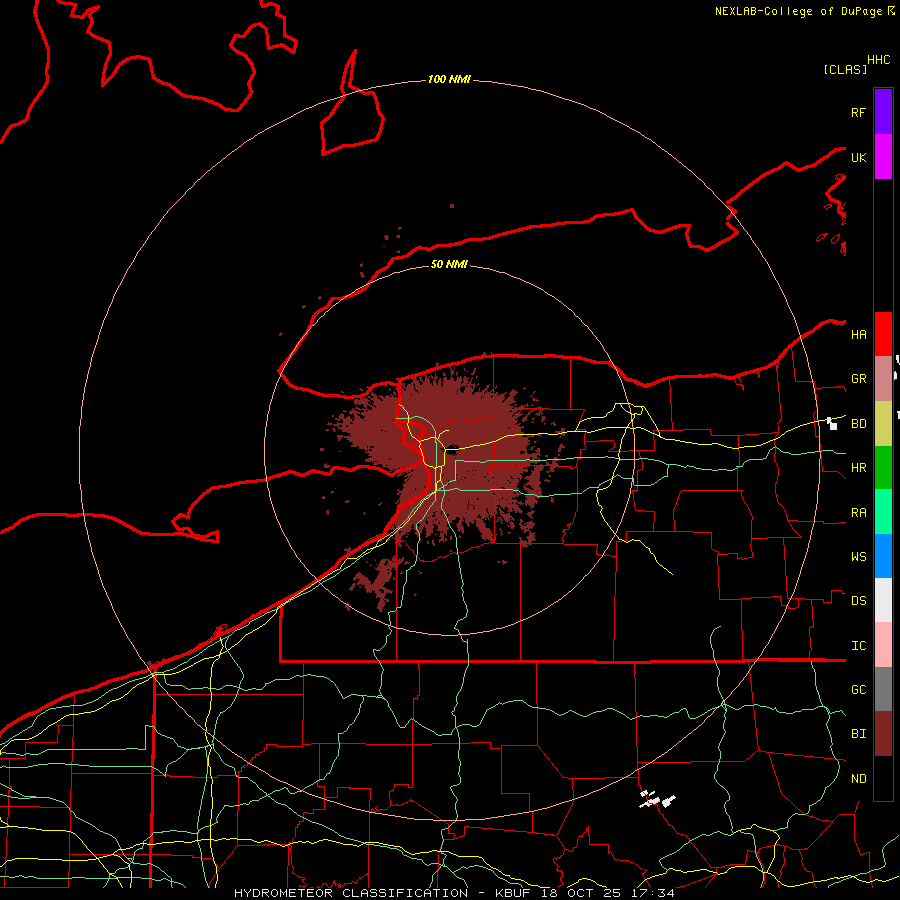Click the RF purple legend swatch

pyautogui.click(x=883, y=112)
